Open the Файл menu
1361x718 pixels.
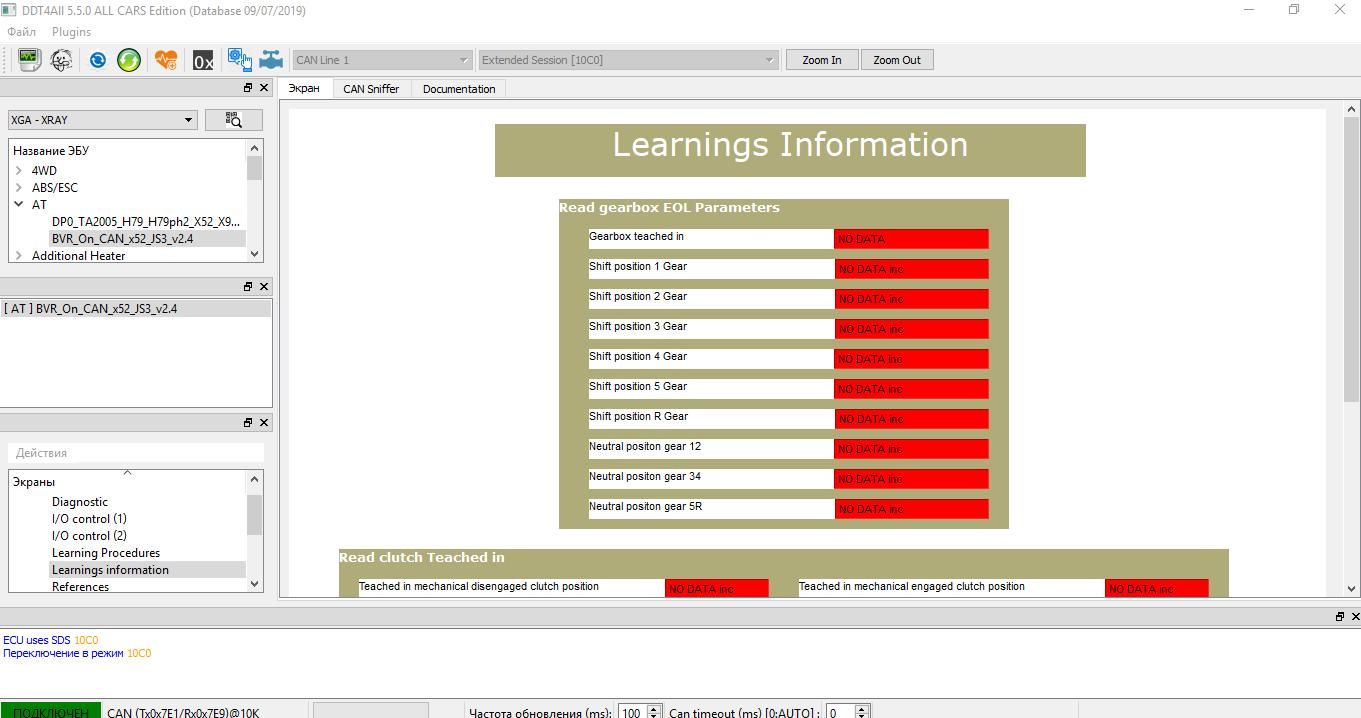tap(22, 32)
